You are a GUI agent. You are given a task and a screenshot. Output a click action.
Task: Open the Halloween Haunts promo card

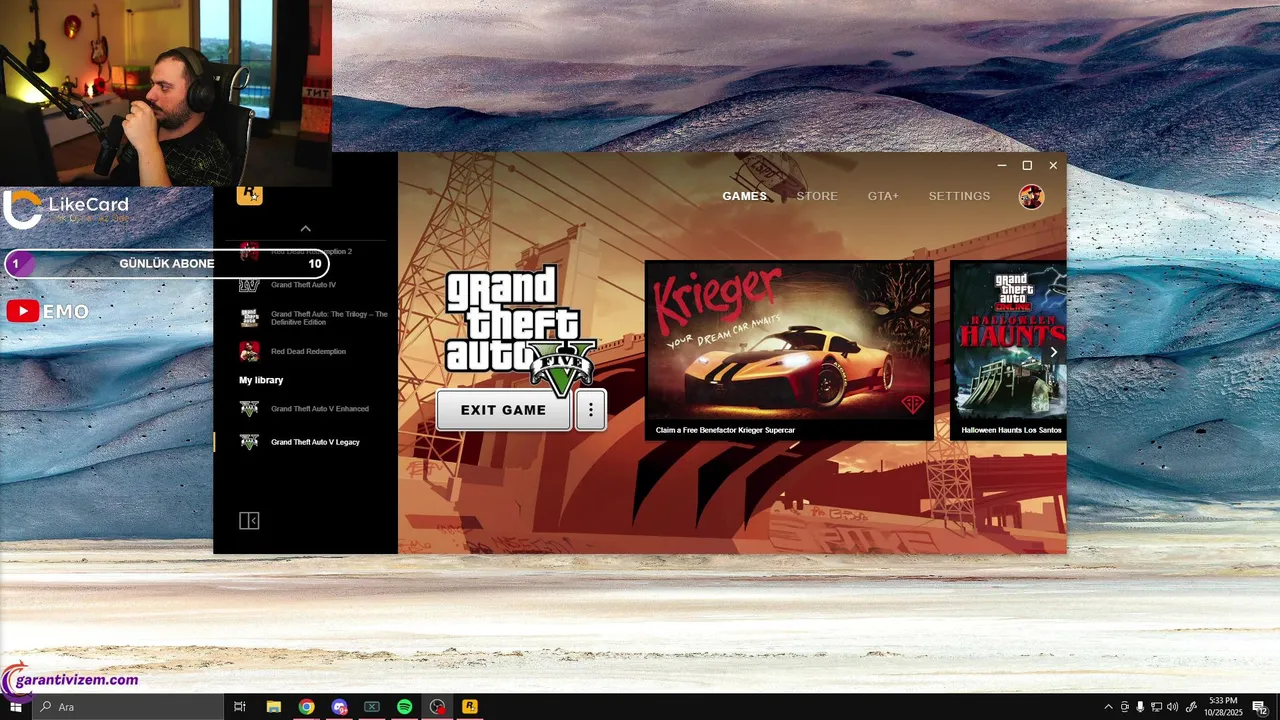point(1008,350)
